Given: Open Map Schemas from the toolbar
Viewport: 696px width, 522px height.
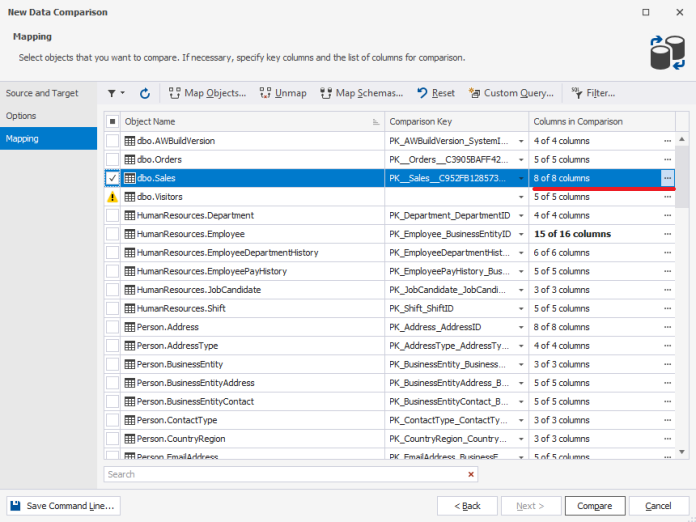Looking at the screenshot, I should pyautogui.click(x=361, y=93).
